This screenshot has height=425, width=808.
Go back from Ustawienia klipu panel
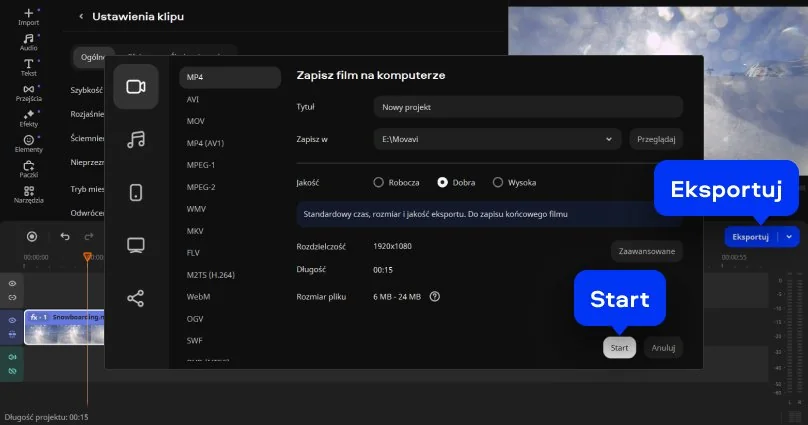(81, 17)
